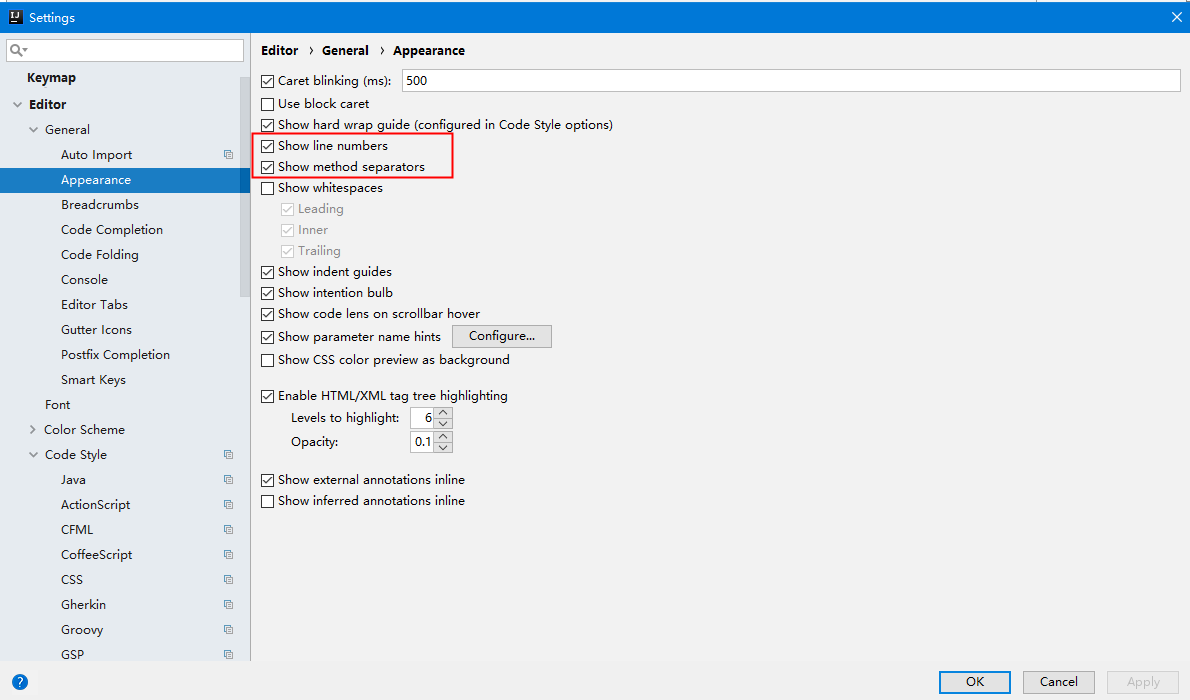Enable Show CSS color preview as background
The image size is (1190, 700).
click(267, 361)
